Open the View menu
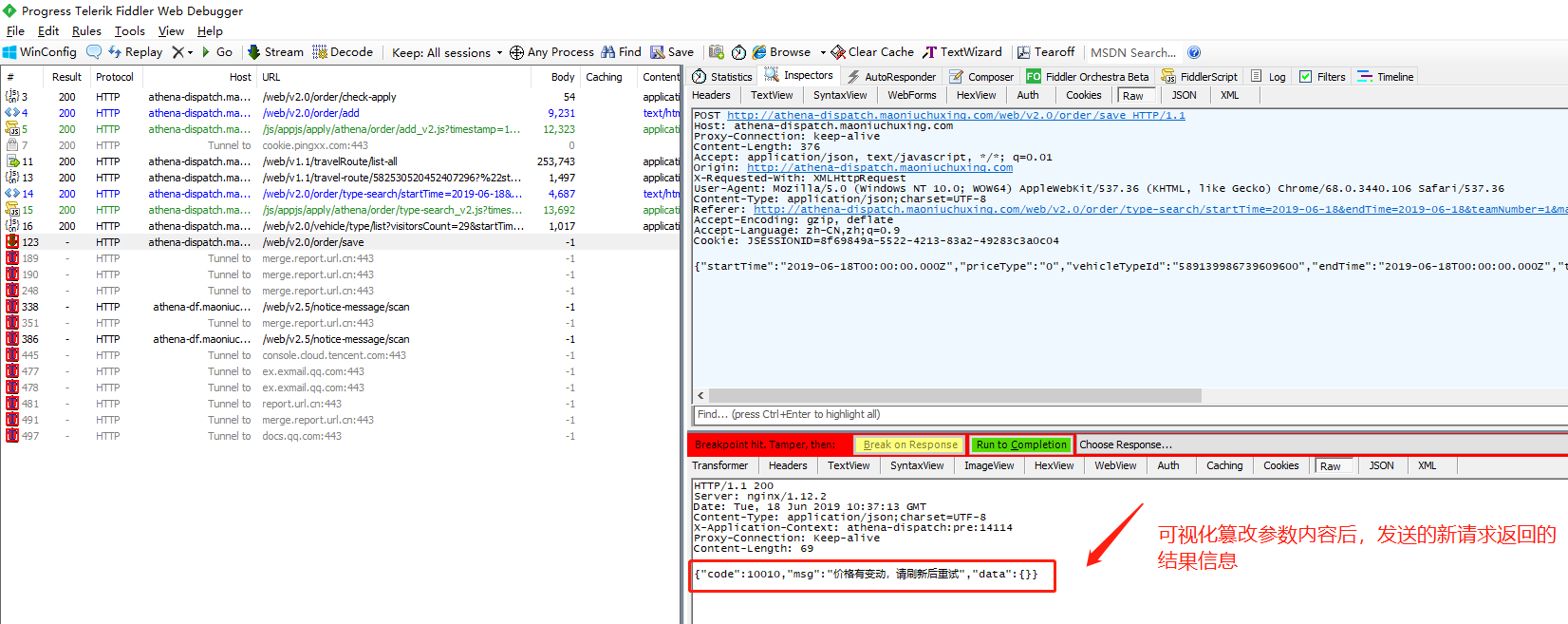Image resolution: width=1568 pixels, height=624 pixels. click(x=171, y=31)
